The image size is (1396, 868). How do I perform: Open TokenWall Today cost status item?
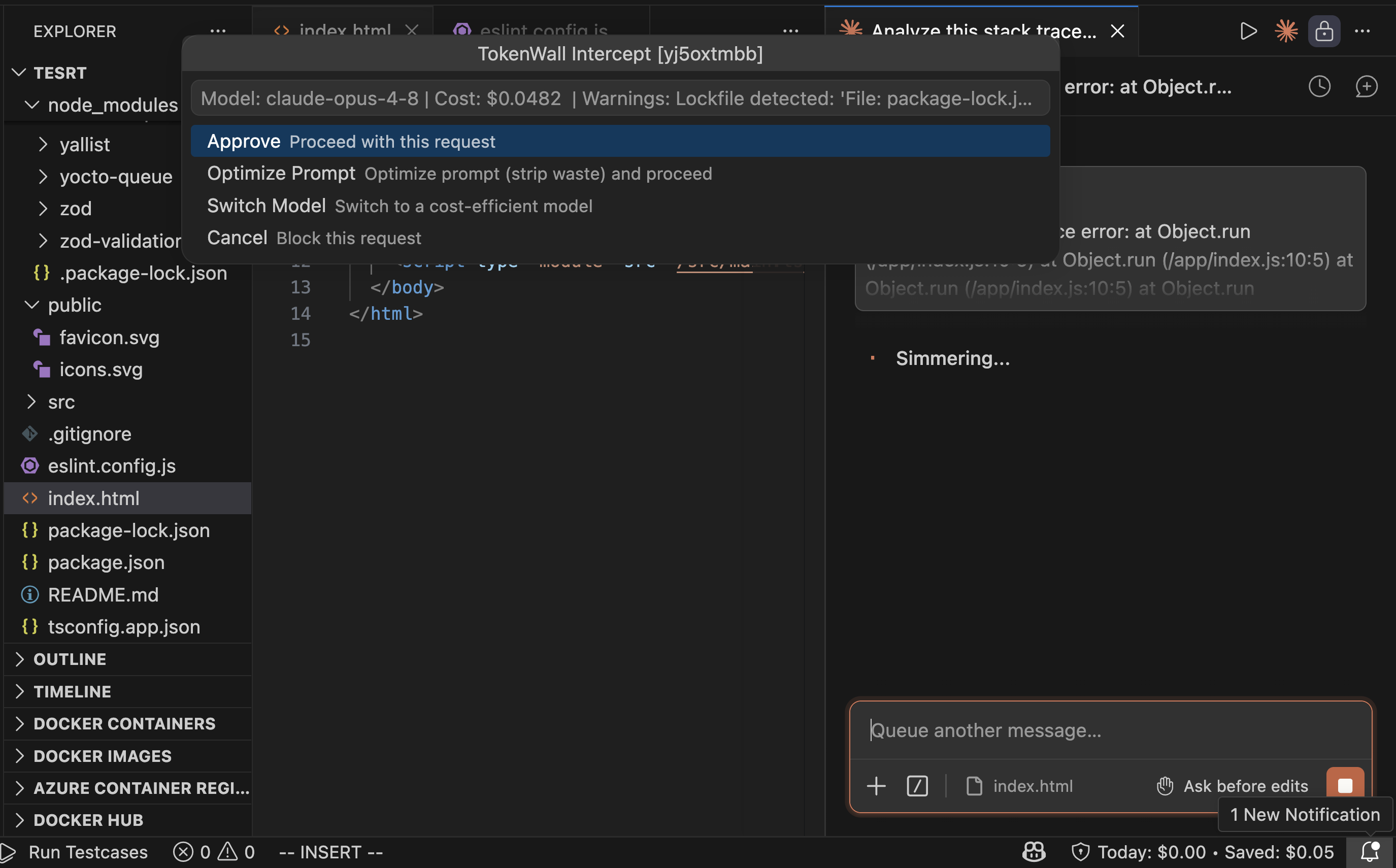pyautogui.click(x=1202, y=852)
